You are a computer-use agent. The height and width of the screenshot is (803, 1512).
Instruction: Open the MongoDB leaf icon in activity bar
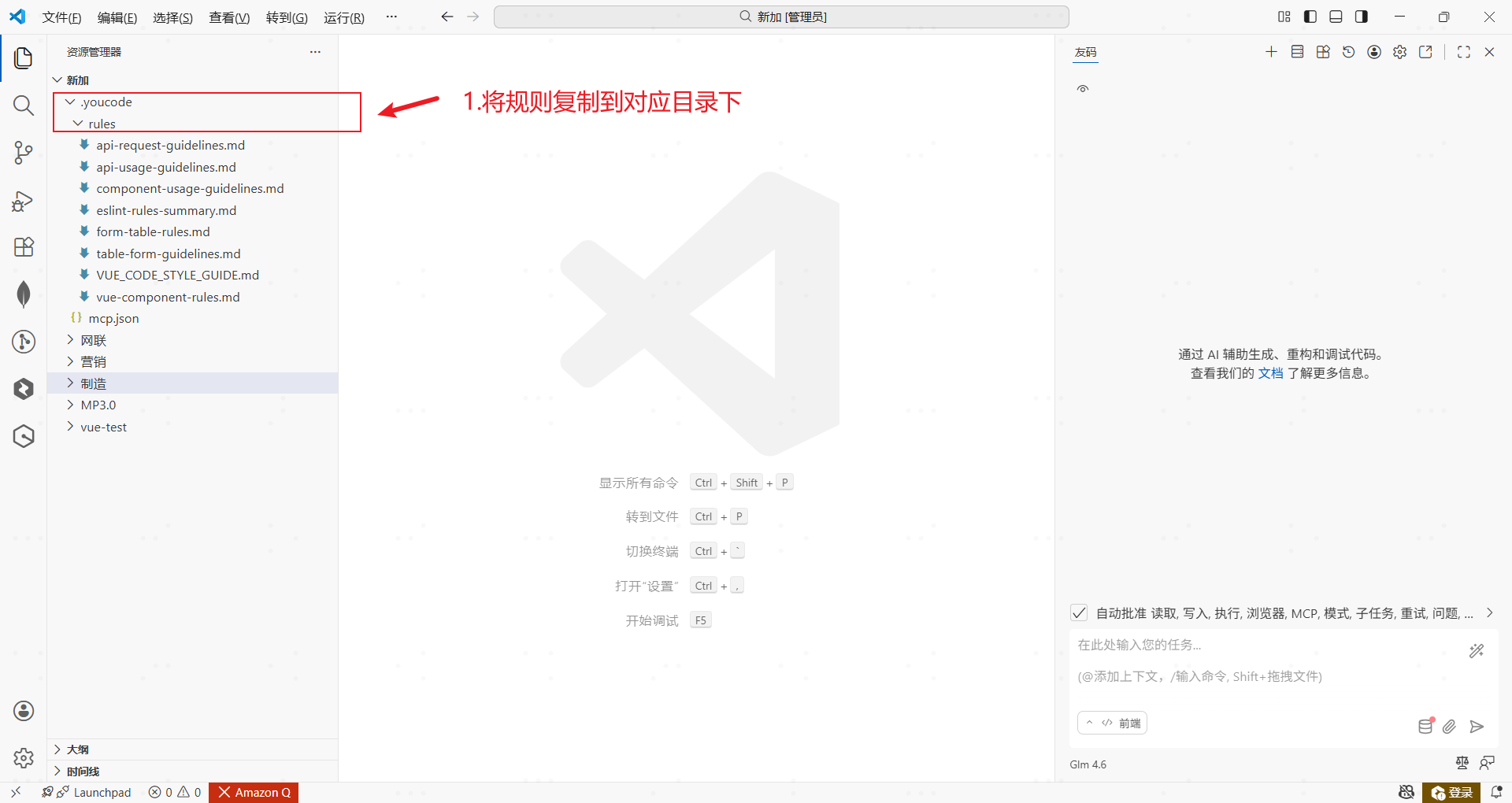(24, 294)
